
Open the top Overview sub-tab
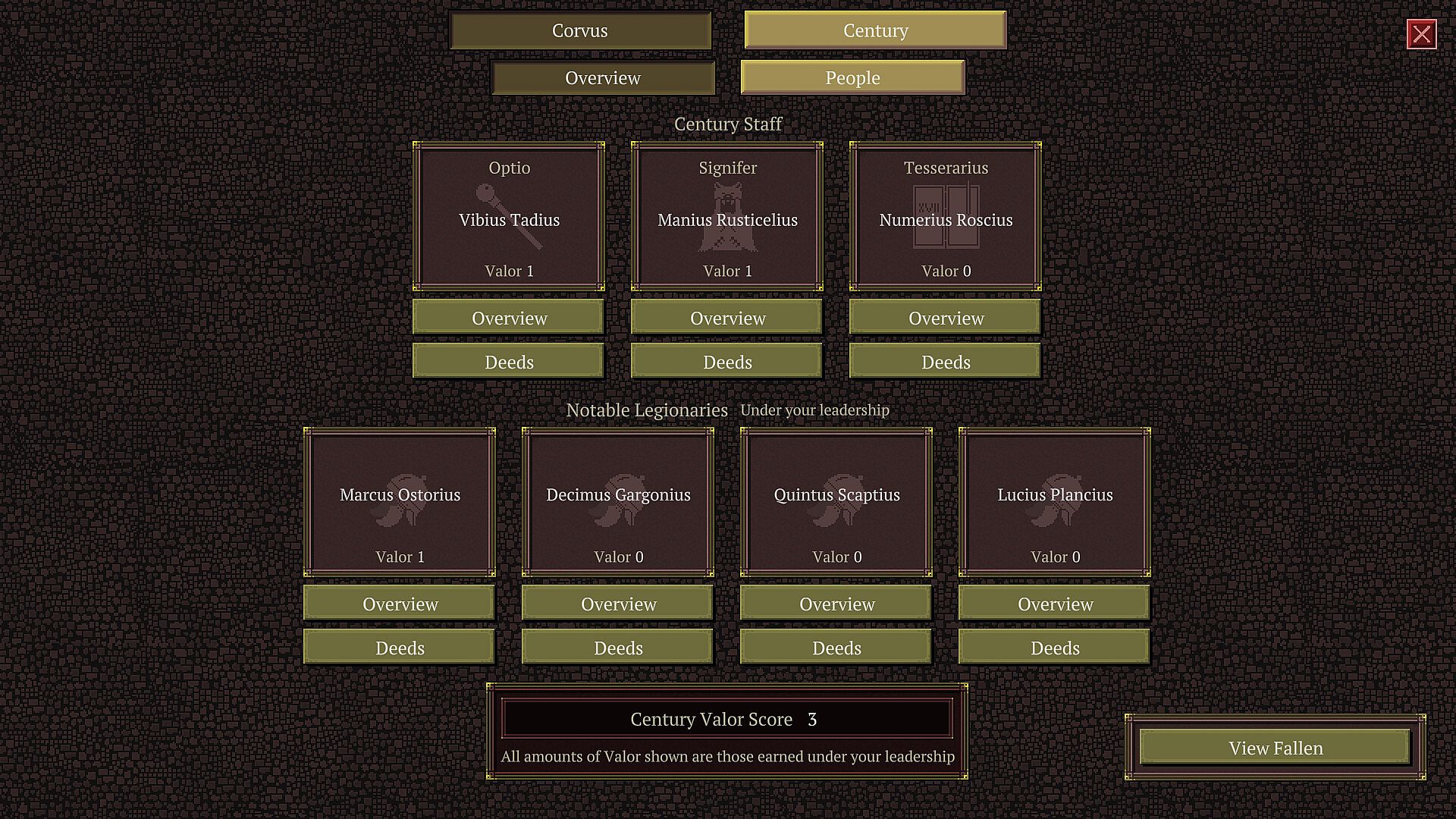[603, 78]
